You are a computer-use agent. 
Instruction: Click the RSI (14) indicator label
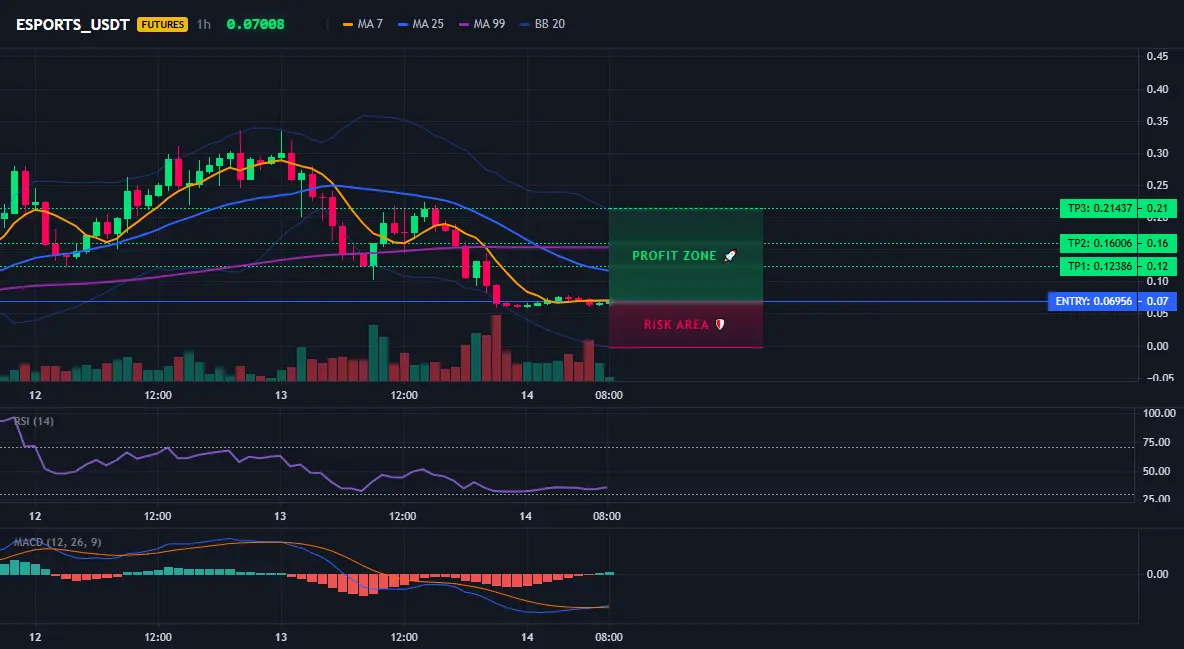point(34,421)
